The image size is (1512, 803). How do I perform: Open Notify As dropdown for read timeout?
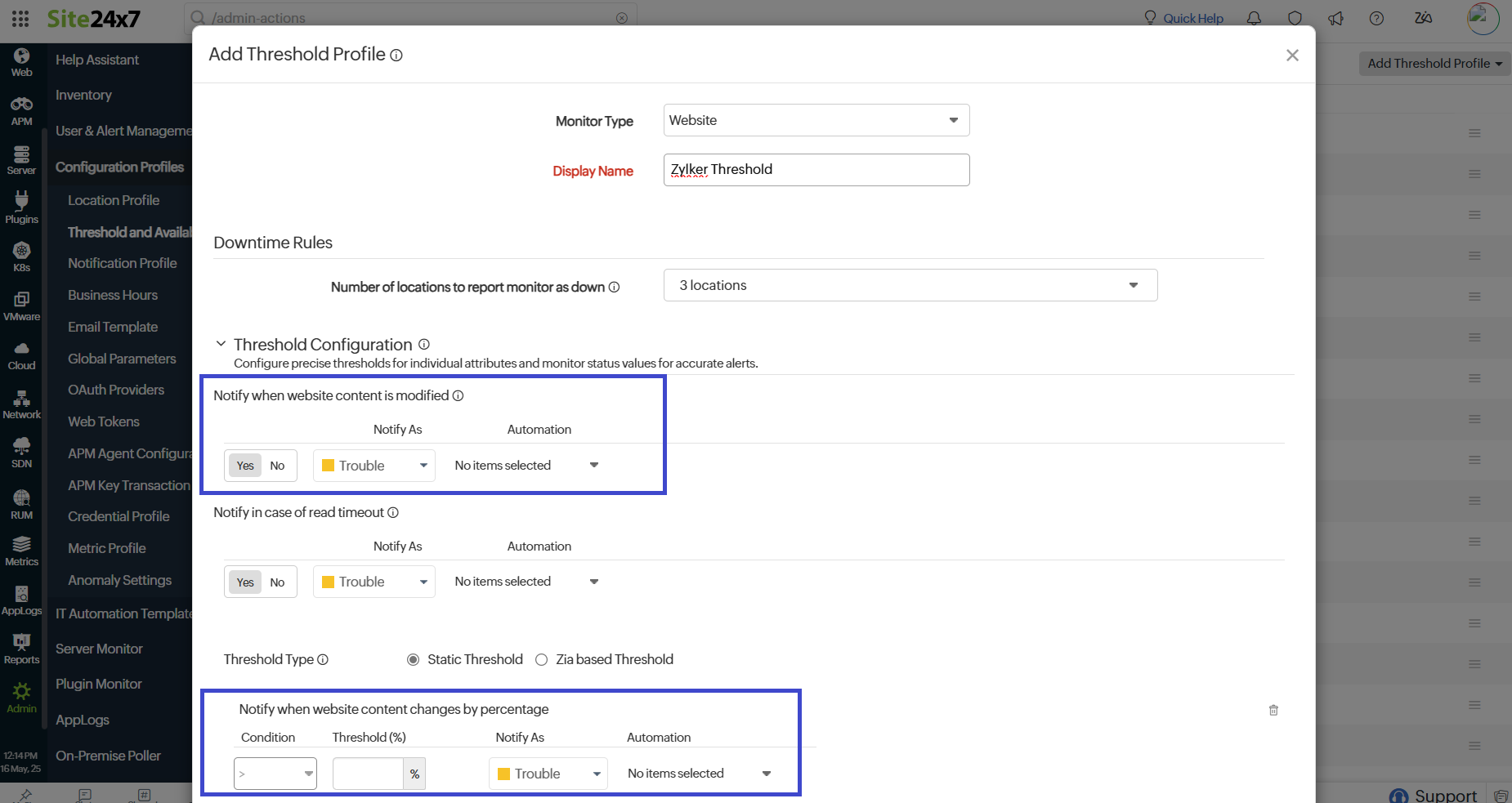point(374,582)
